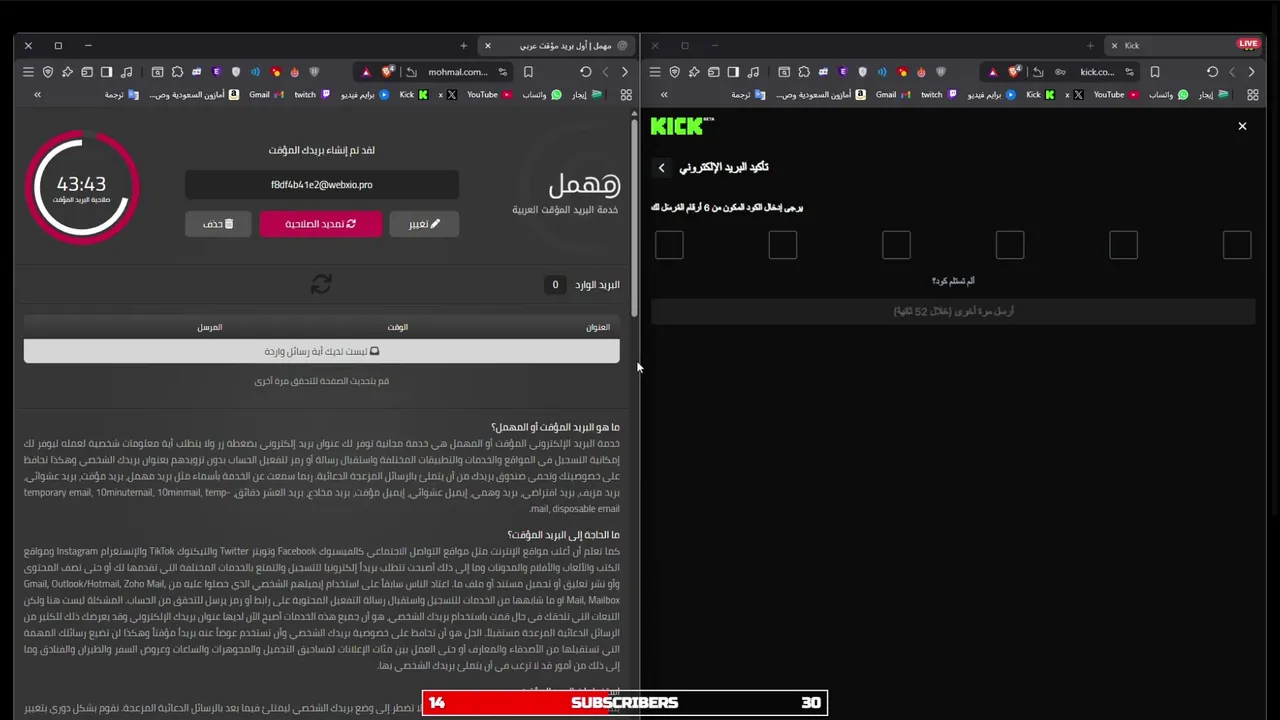Close the Kick email verification dialog
The image size is (1280, 720).
click(x=1242, y=126)
